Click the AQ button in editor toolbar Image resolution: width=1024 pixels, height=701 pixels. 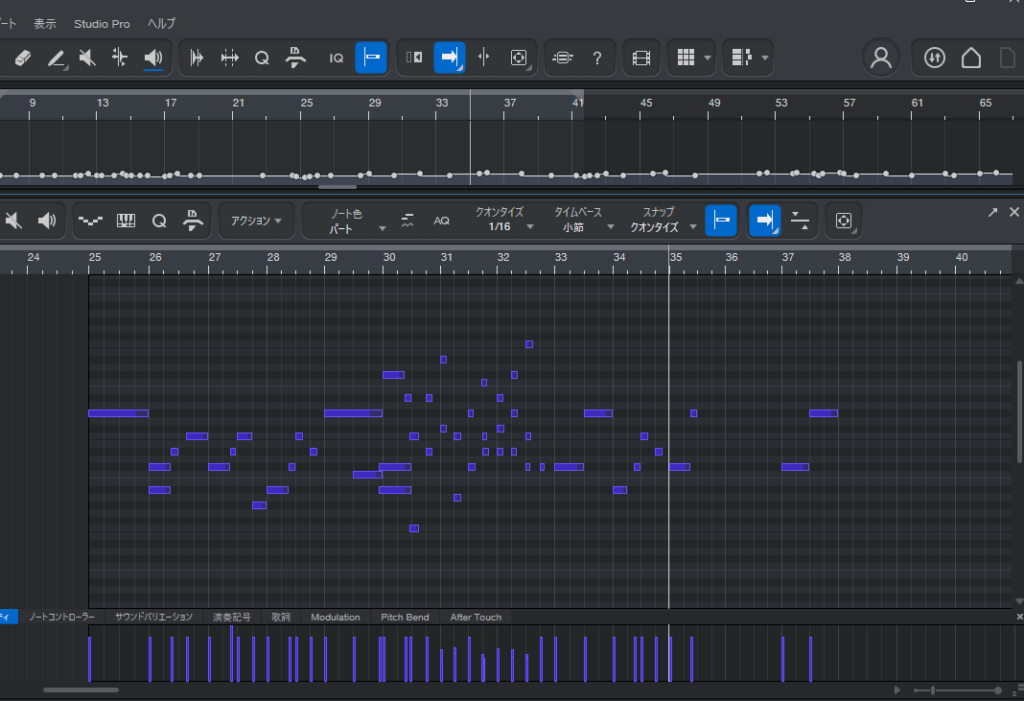pyautogui.click(x=441, y=220)
